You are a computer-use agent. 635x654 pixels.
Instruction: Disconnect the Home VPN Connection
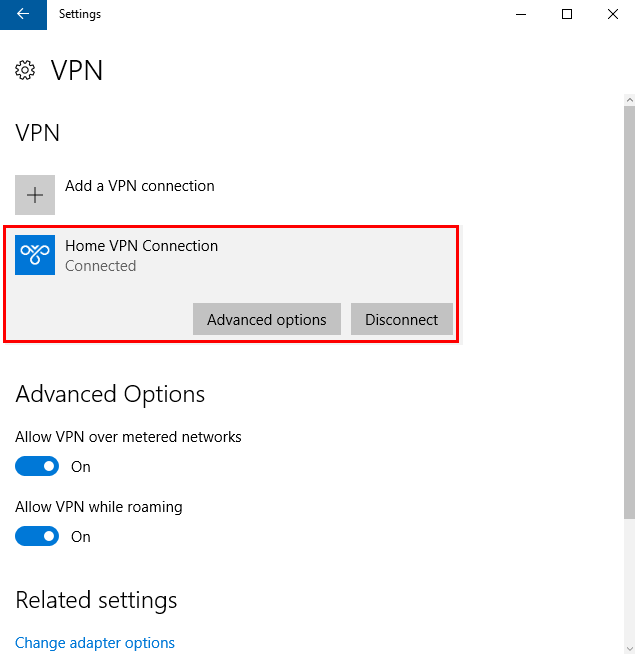point(402,320)
